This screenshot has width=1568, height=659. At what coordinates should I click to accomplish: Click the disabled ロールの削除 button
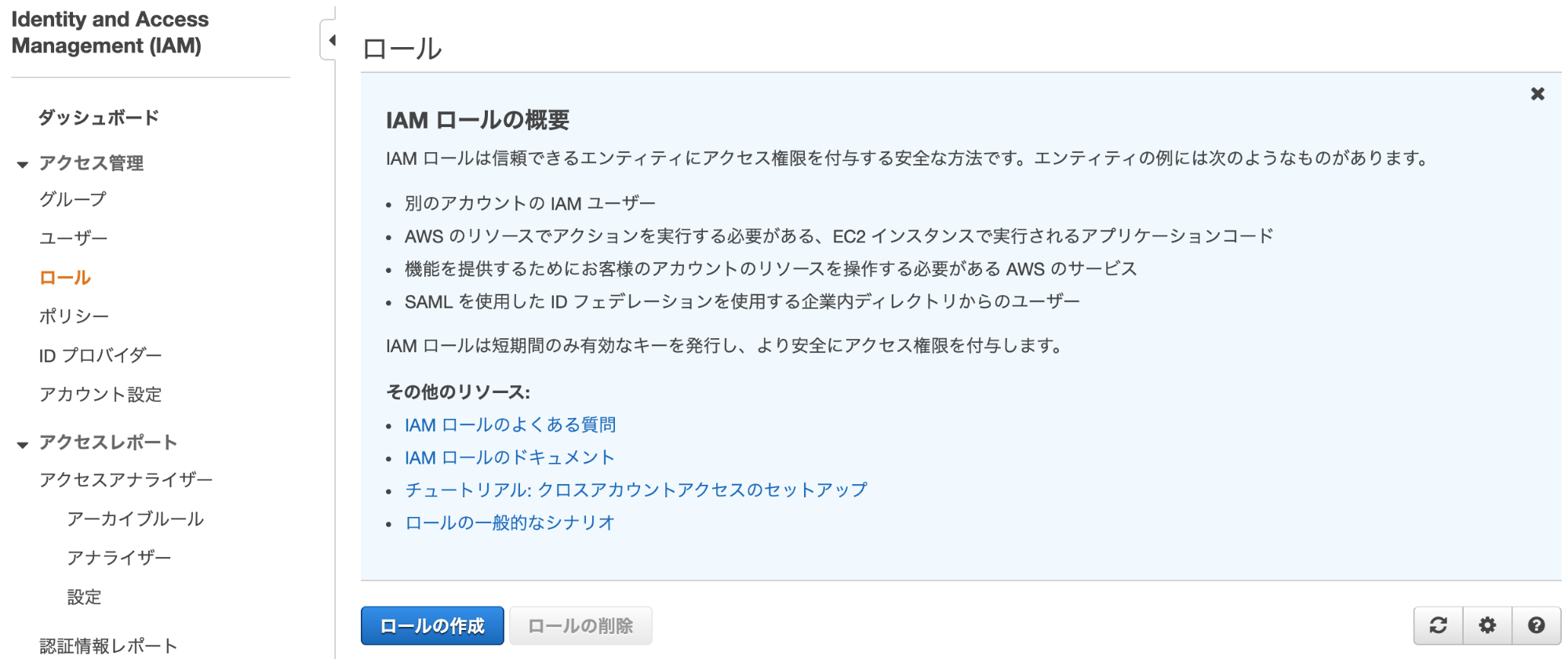click(580, 625)
